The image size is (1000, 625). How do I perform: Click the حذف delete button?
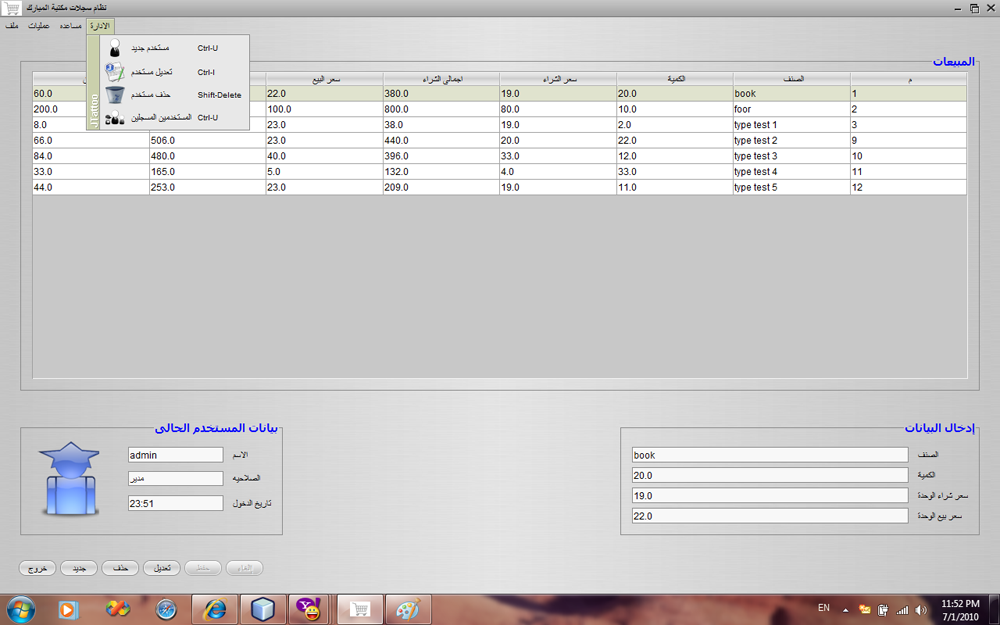tap(121, 568)
